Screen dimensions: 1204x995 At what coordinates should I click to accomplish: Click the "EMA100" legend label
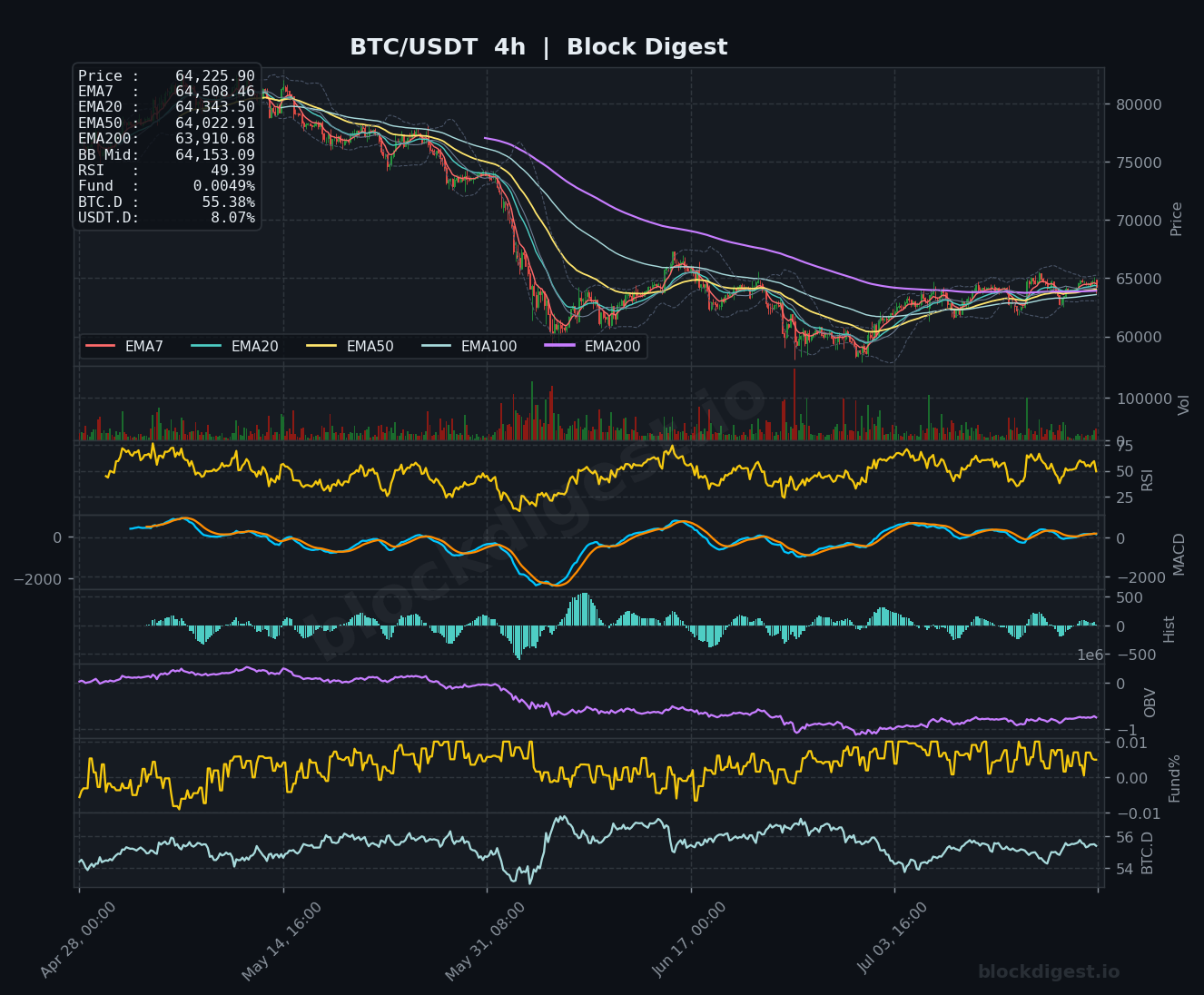tap(489, 347)
